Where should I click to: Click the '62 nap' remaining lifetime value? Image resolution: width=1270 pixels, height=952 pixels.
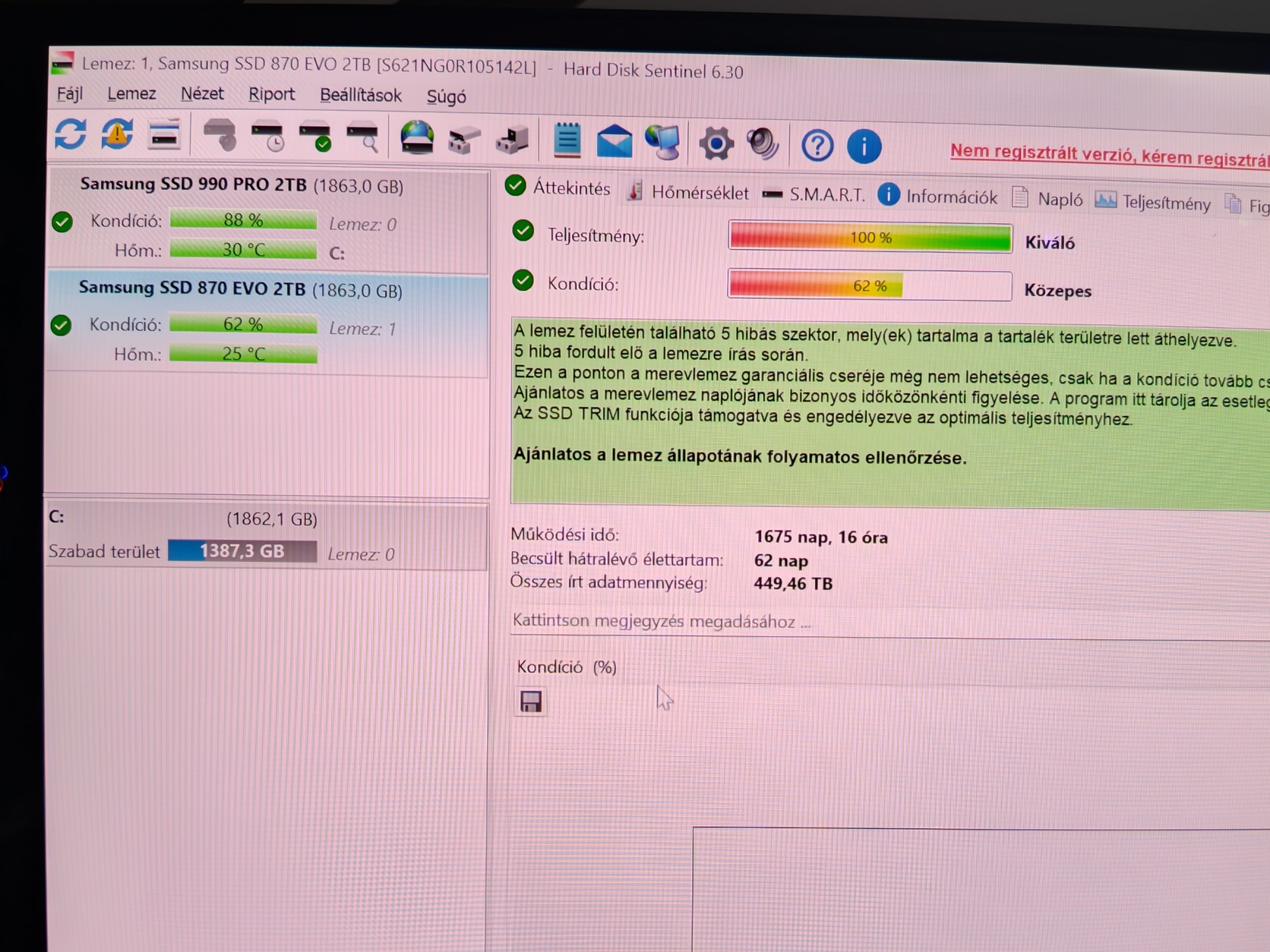click(x=781, y=560)
